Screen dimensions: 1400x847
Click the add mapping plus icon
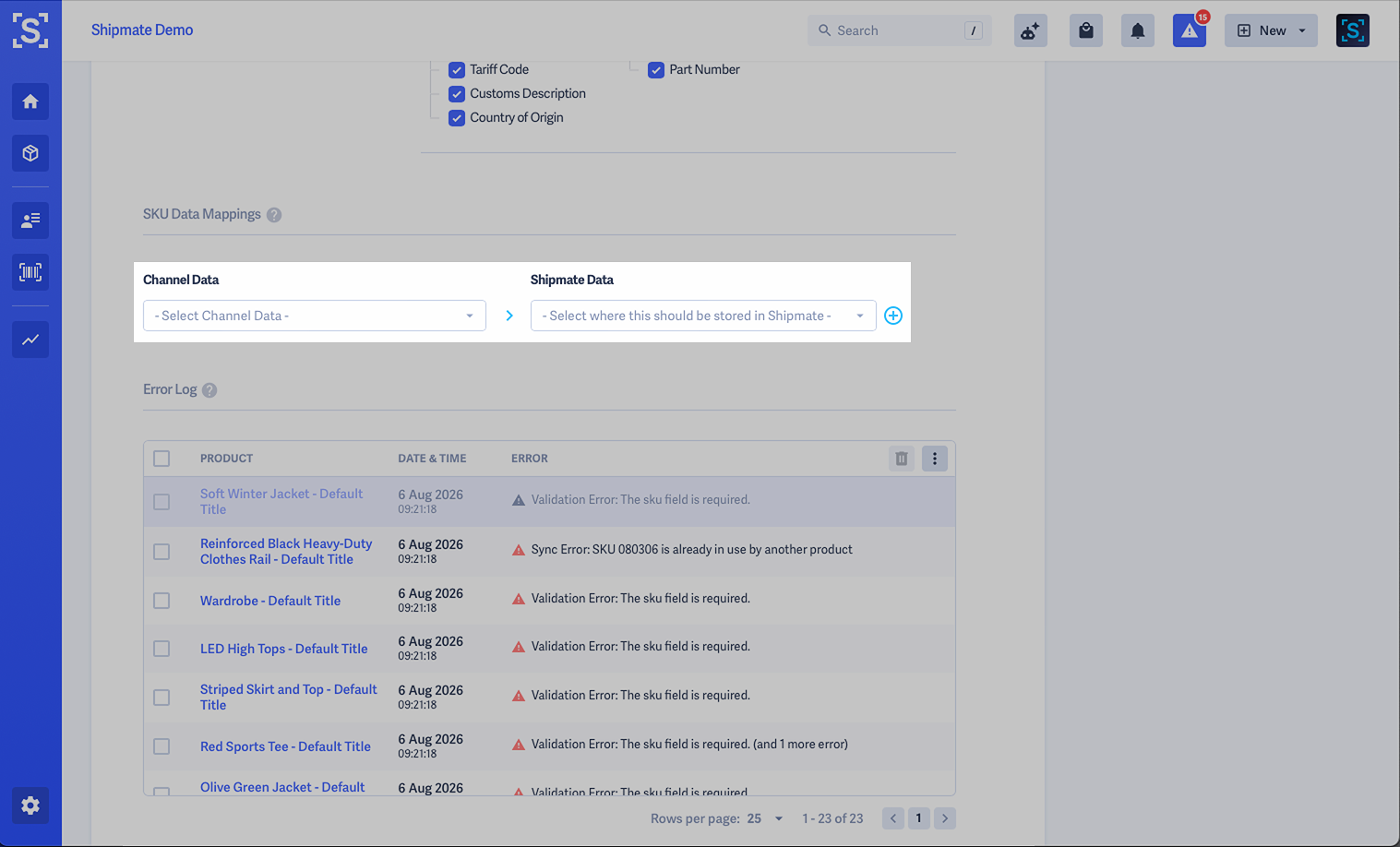coord(893,316)
